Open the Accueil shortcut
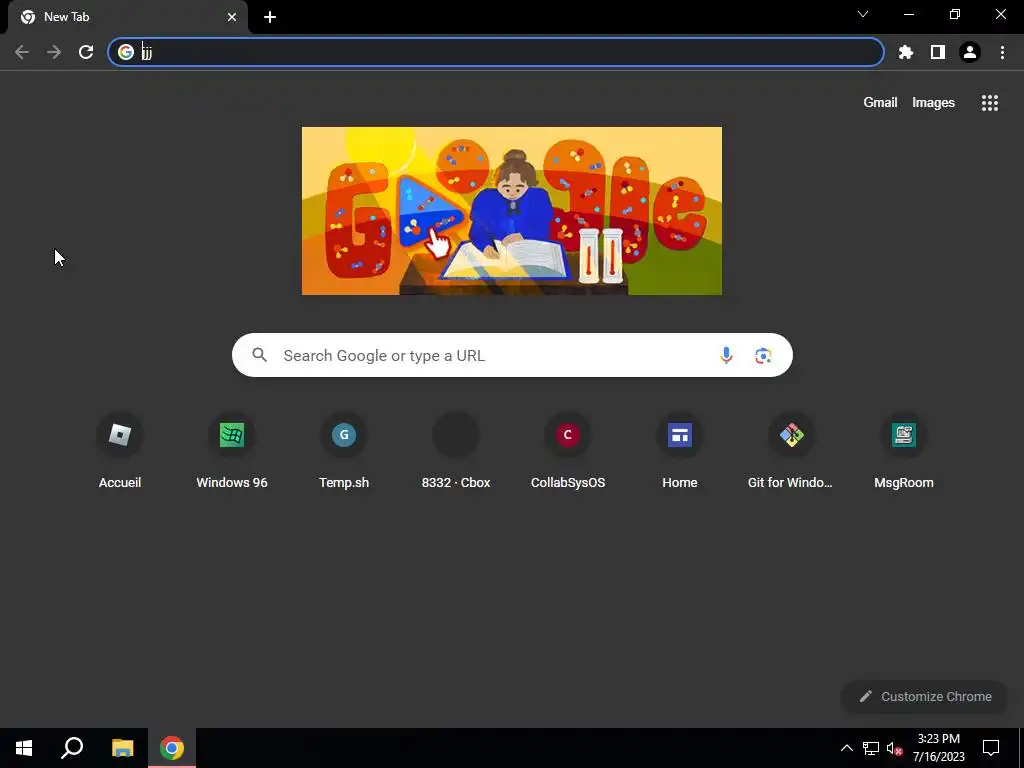The image size is (1024, 768). (120, 451)
